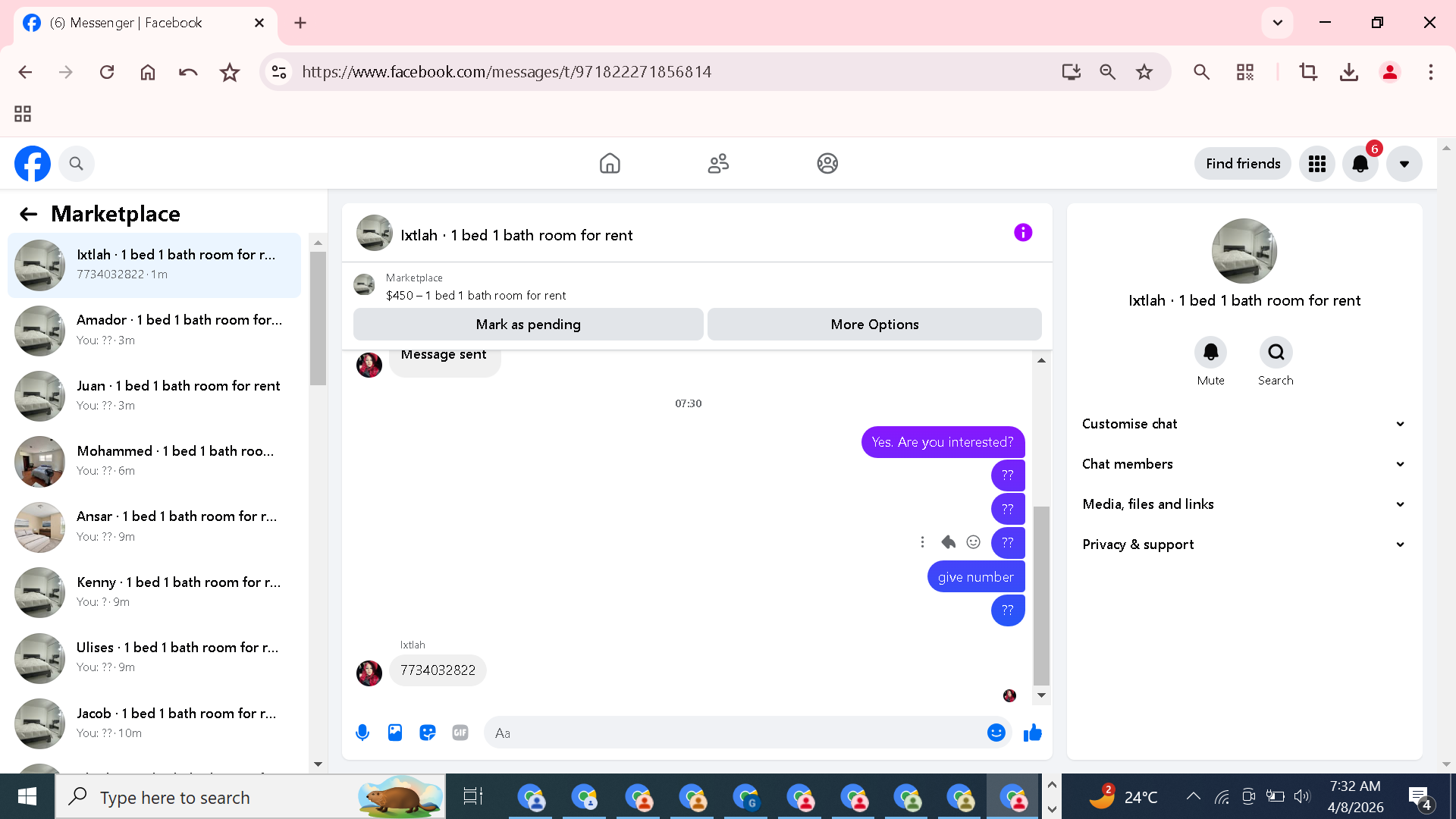Open the GIF picker icon

point(460,733)
